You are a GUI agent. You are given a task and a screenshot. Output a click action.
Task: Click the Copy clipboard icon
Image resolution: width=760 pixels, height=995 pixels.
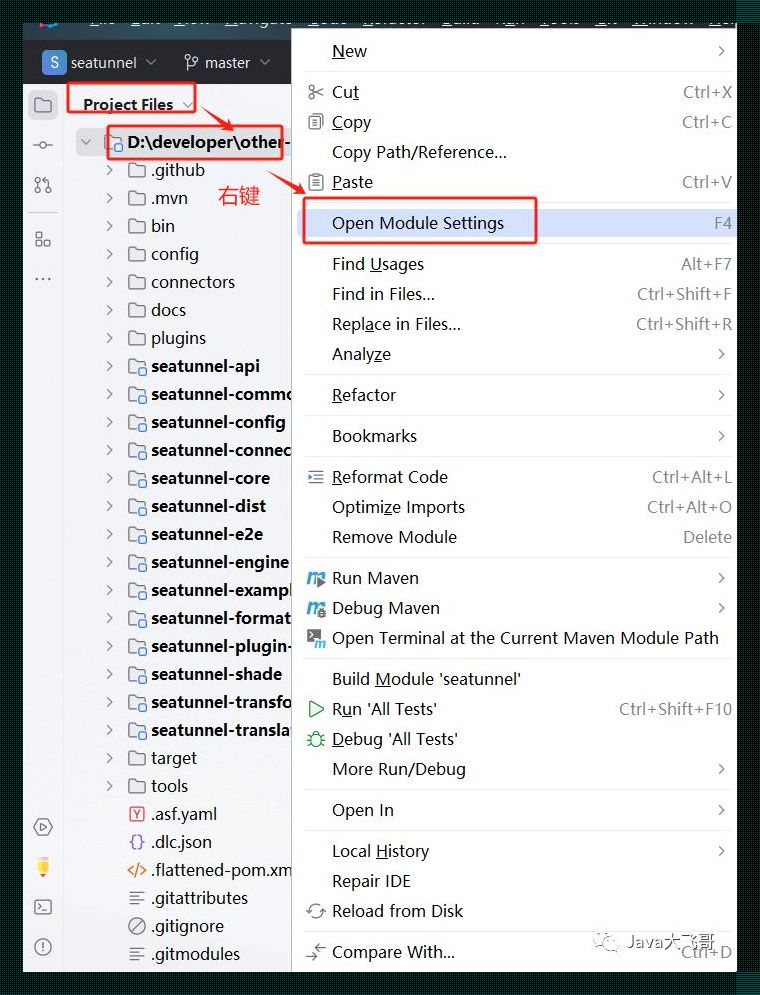click(315, 122)
